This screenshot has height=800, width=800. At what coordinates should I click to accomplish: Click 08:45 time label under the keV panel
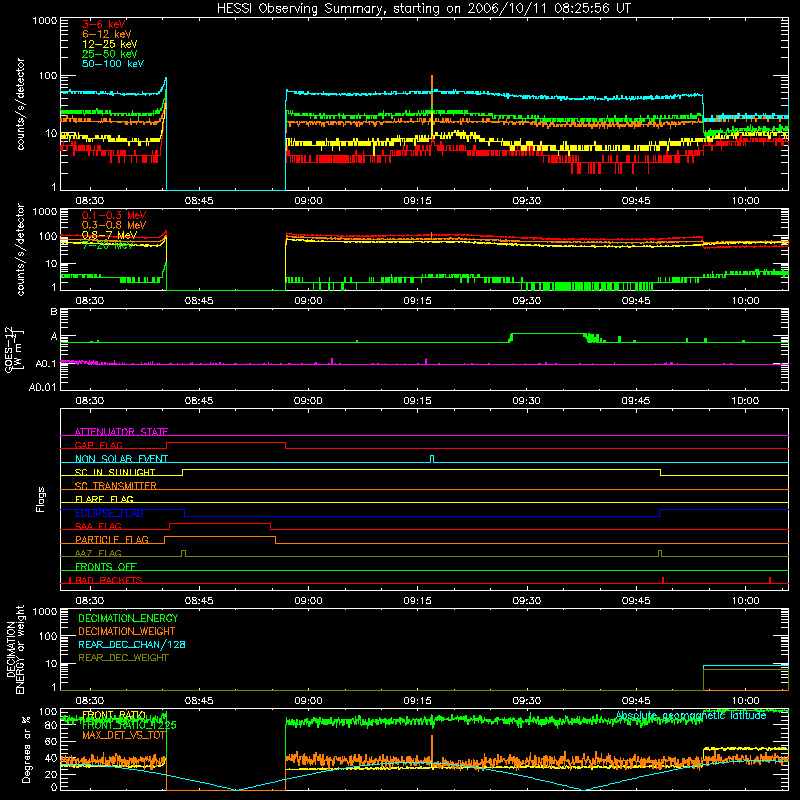199,201
